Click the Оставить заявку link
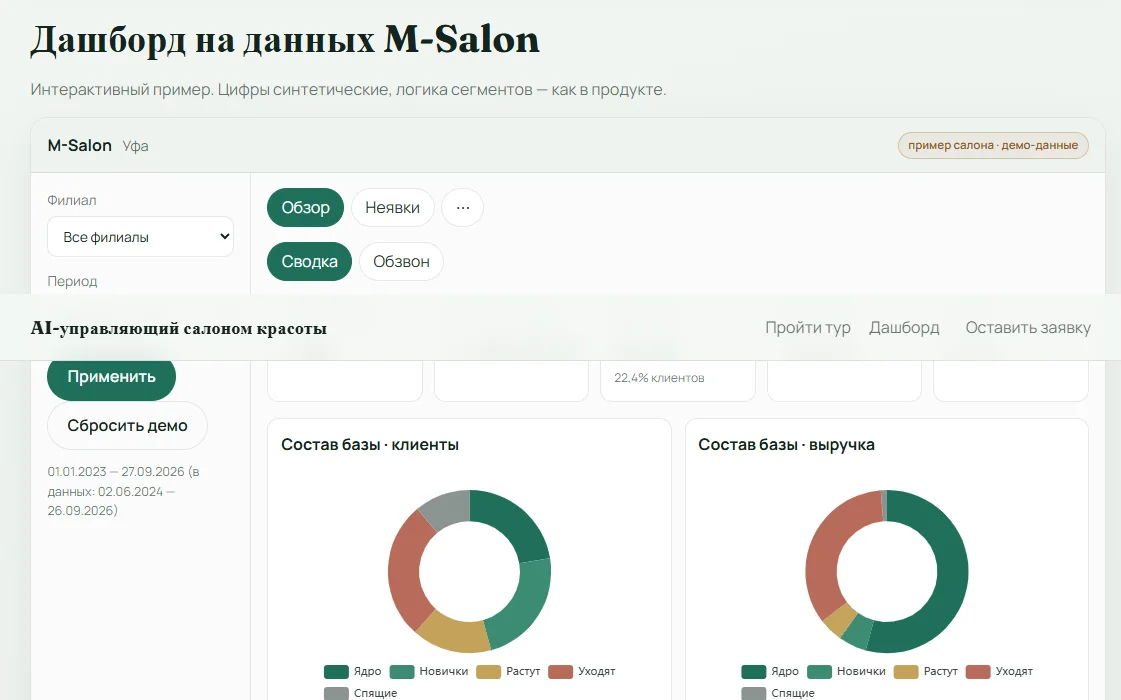The image size is (1121, 700). [1028, 327]
